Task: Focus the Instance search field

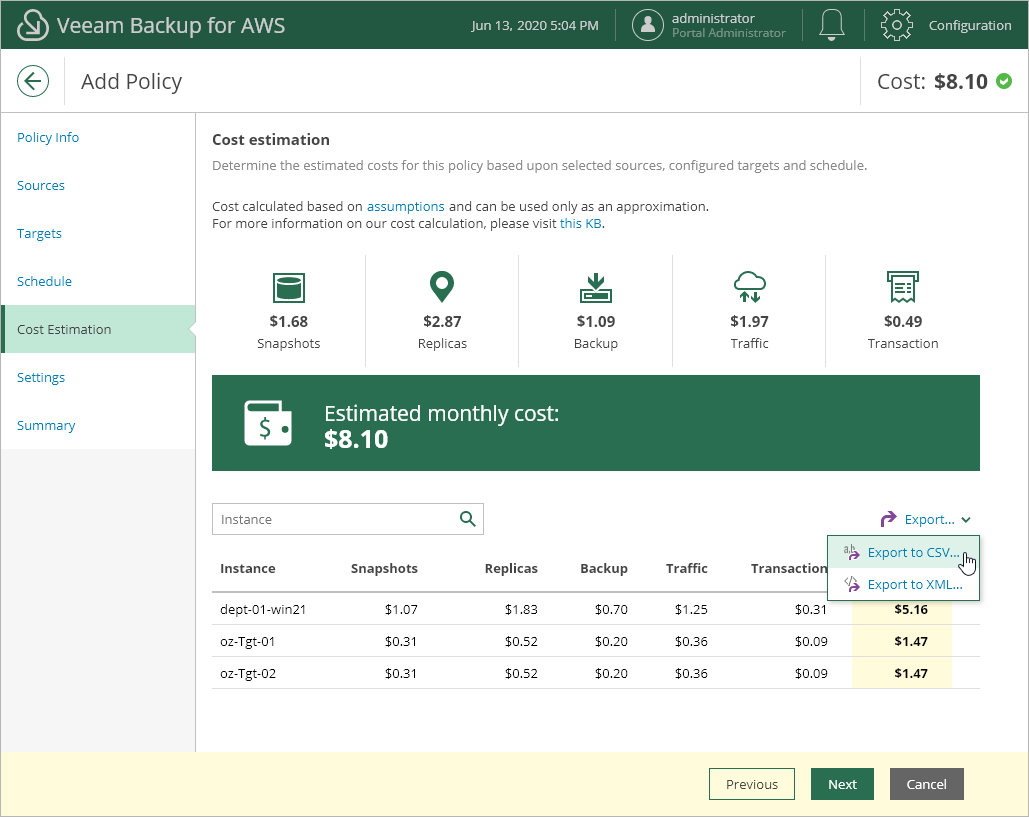Action: pyautogui.click(x=348, y=519)
